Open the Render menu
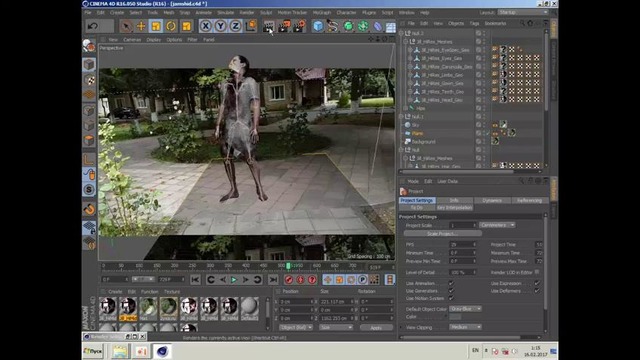The height and width of the screenshot is (360, 640). click(247, 13)
